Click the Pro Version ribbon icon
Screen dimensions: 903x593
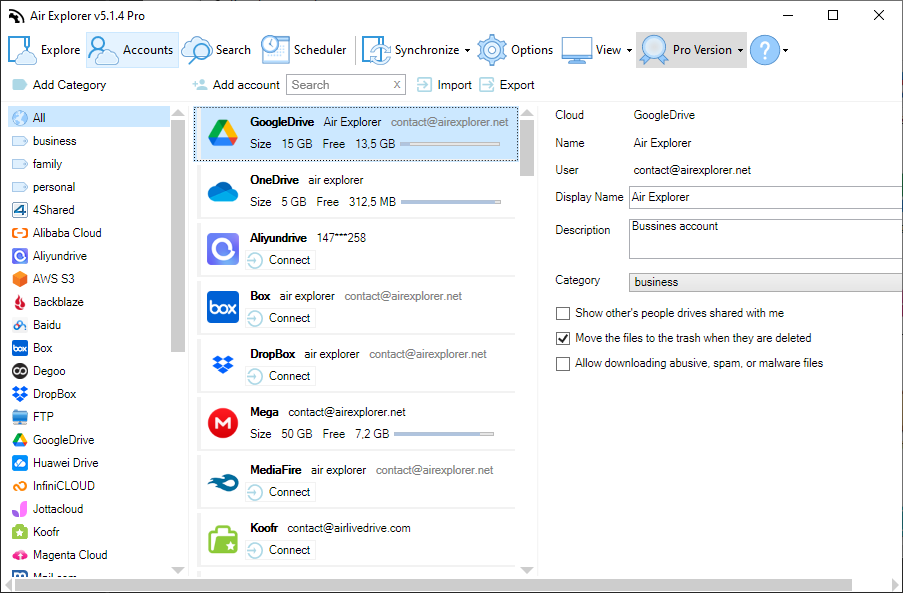[x=654, y=50]
